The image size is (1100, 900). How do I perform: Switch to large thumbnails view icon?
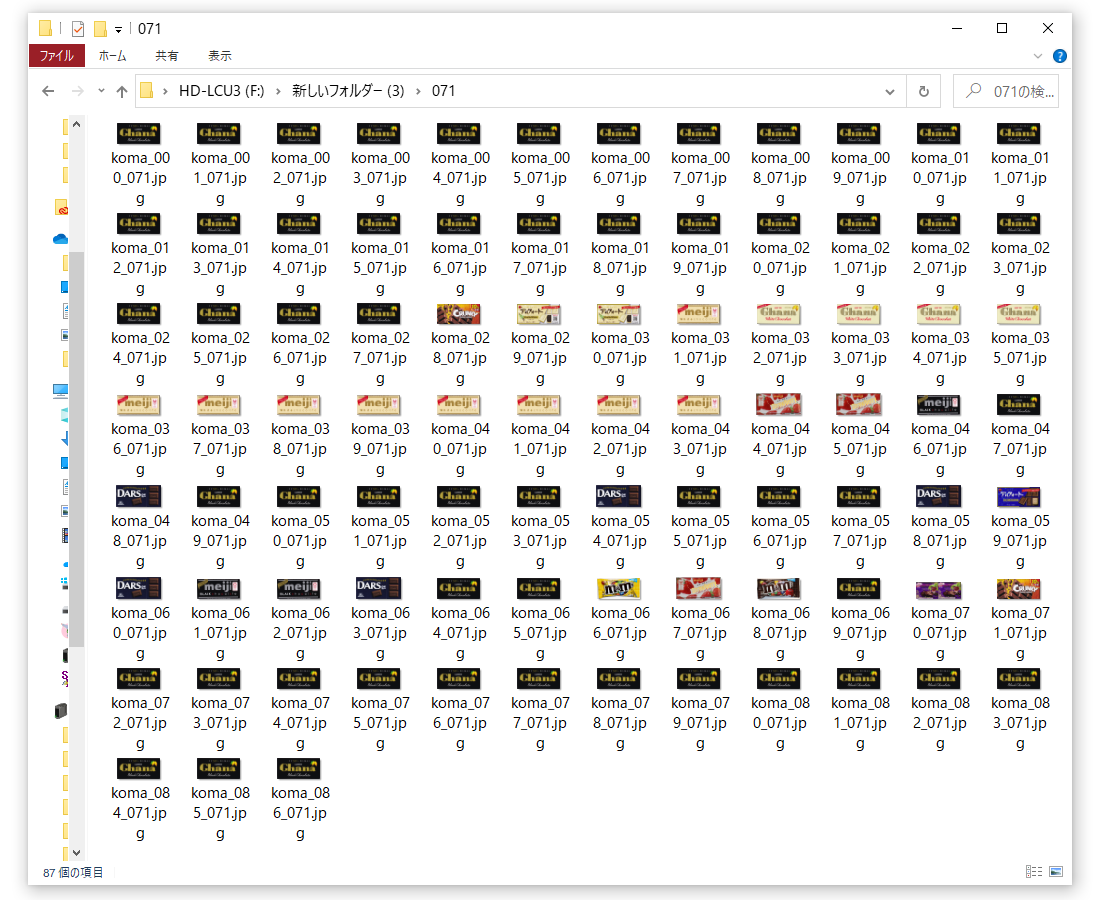[1056, 871]
